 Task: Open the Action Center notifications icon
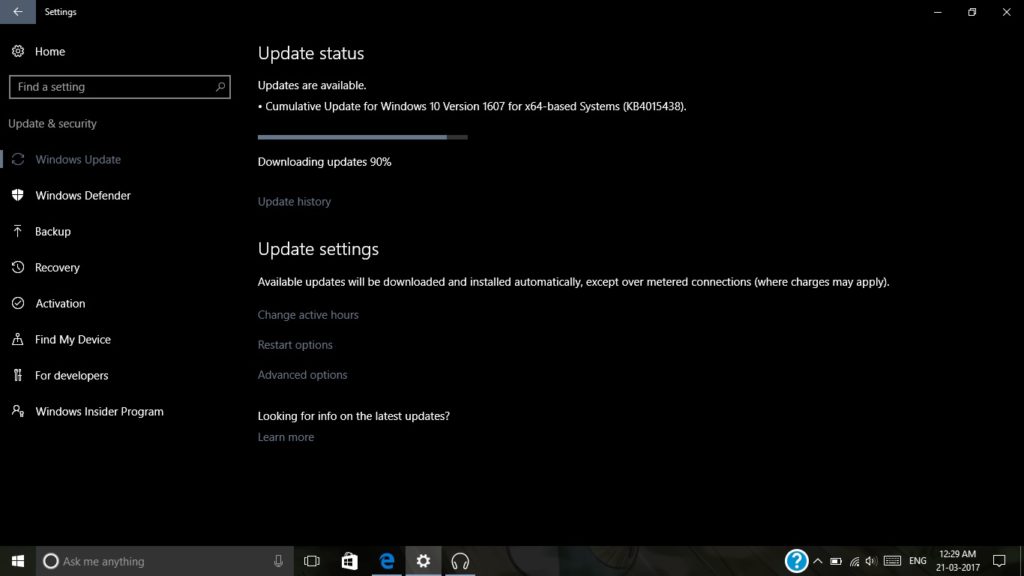pos(999,561)
